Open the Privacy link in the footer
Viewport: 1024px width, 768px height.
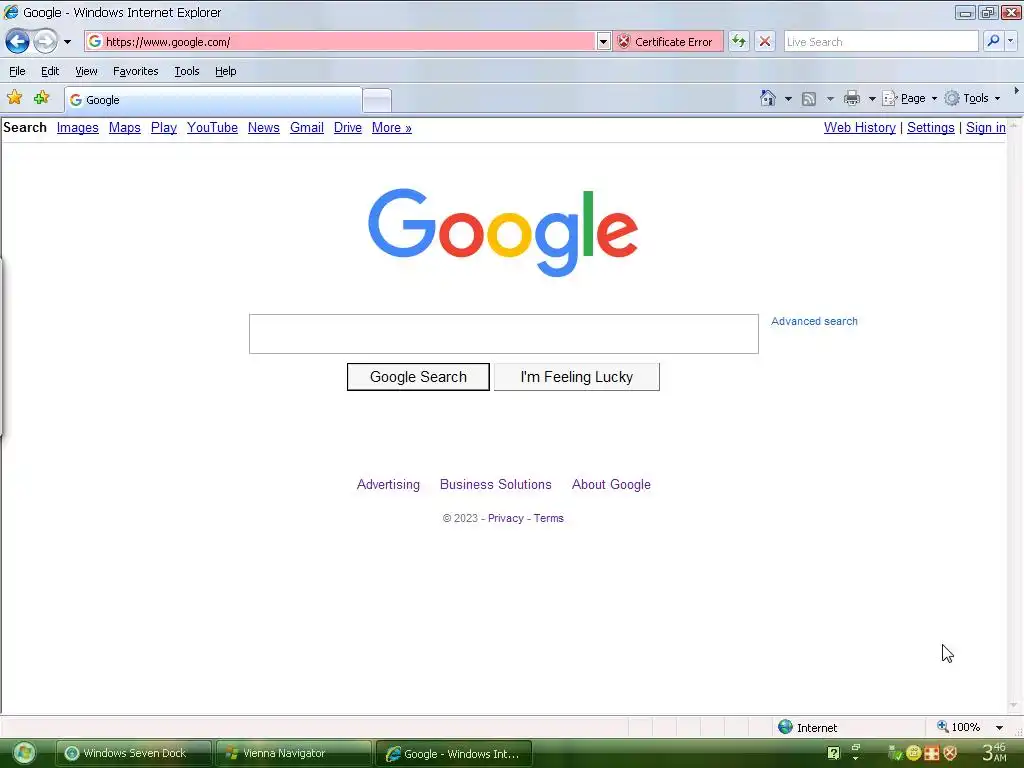pyautogui.click(x=505, y=519)
